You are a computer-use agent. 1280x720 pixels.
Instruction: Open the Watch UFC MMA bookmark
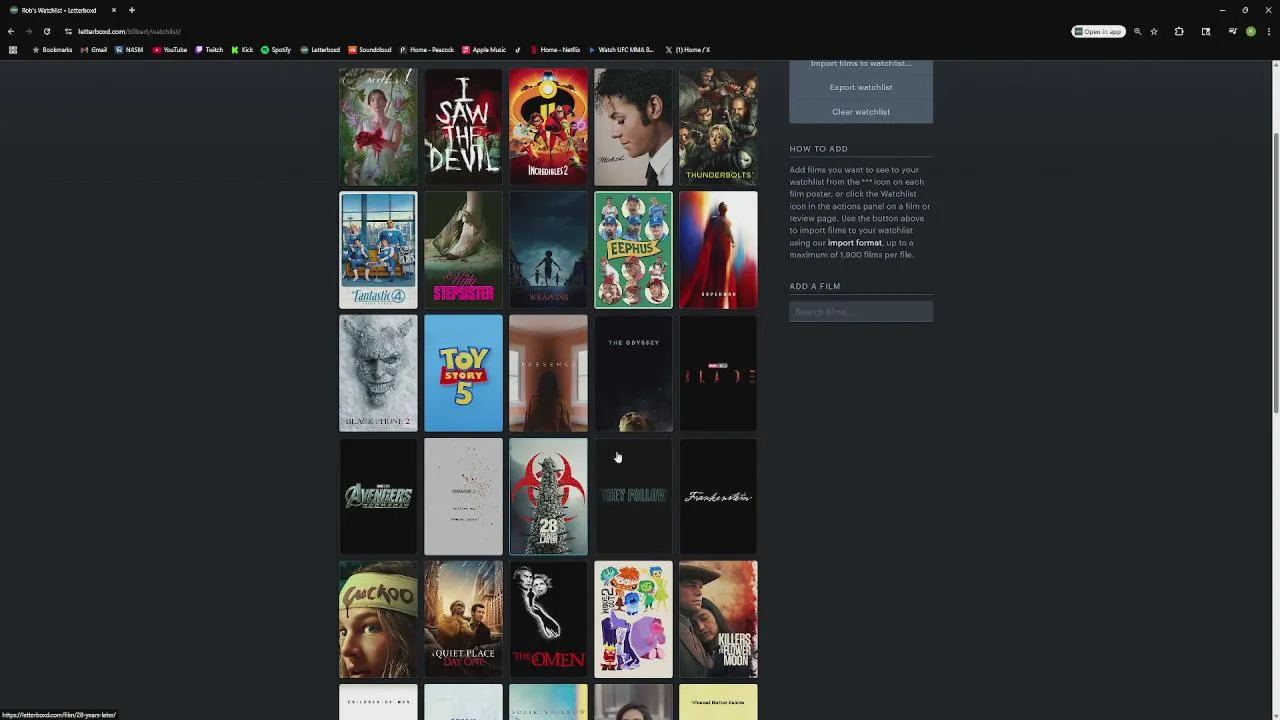(x=621, y=50)
